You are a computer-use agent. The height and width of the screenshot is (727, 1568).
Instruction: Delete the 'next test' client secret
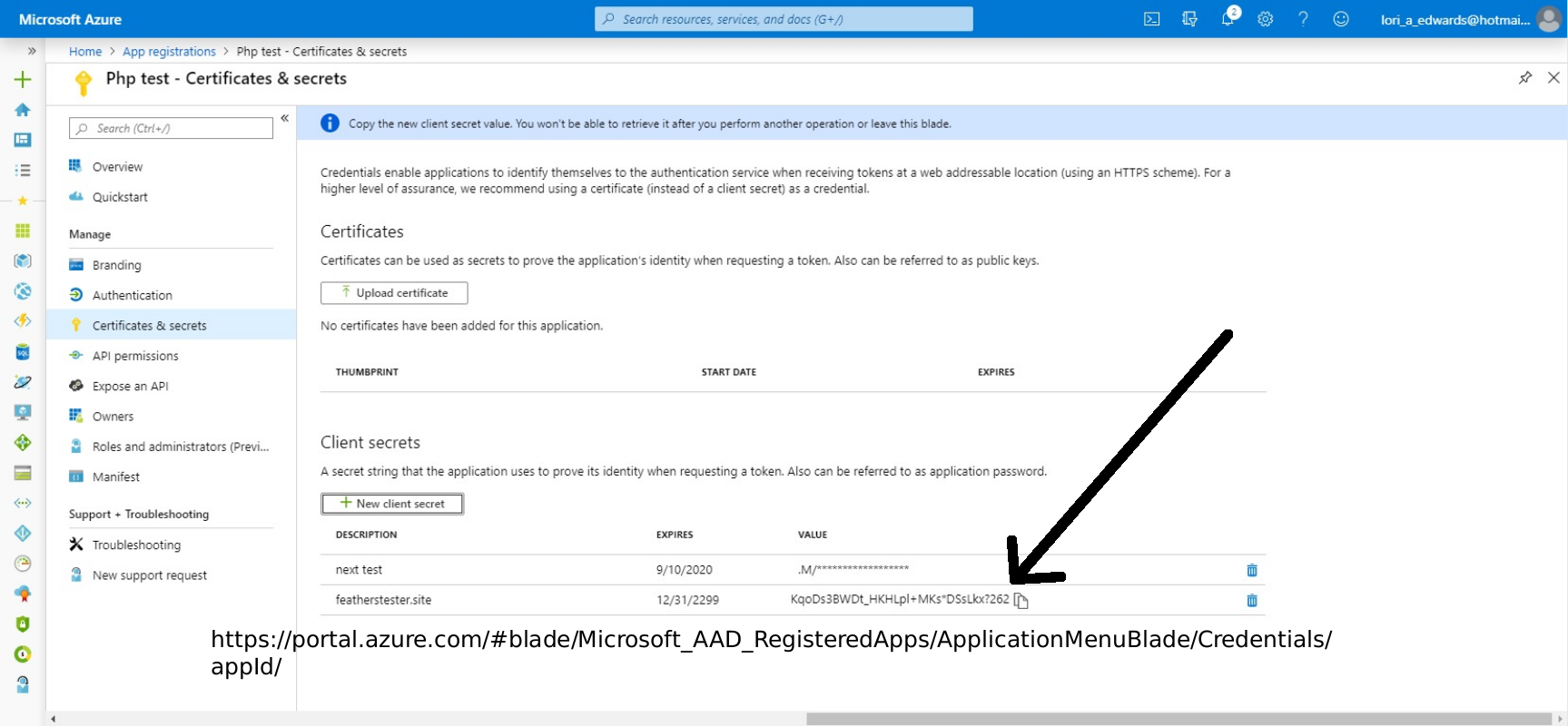(x=1252, y=570)
